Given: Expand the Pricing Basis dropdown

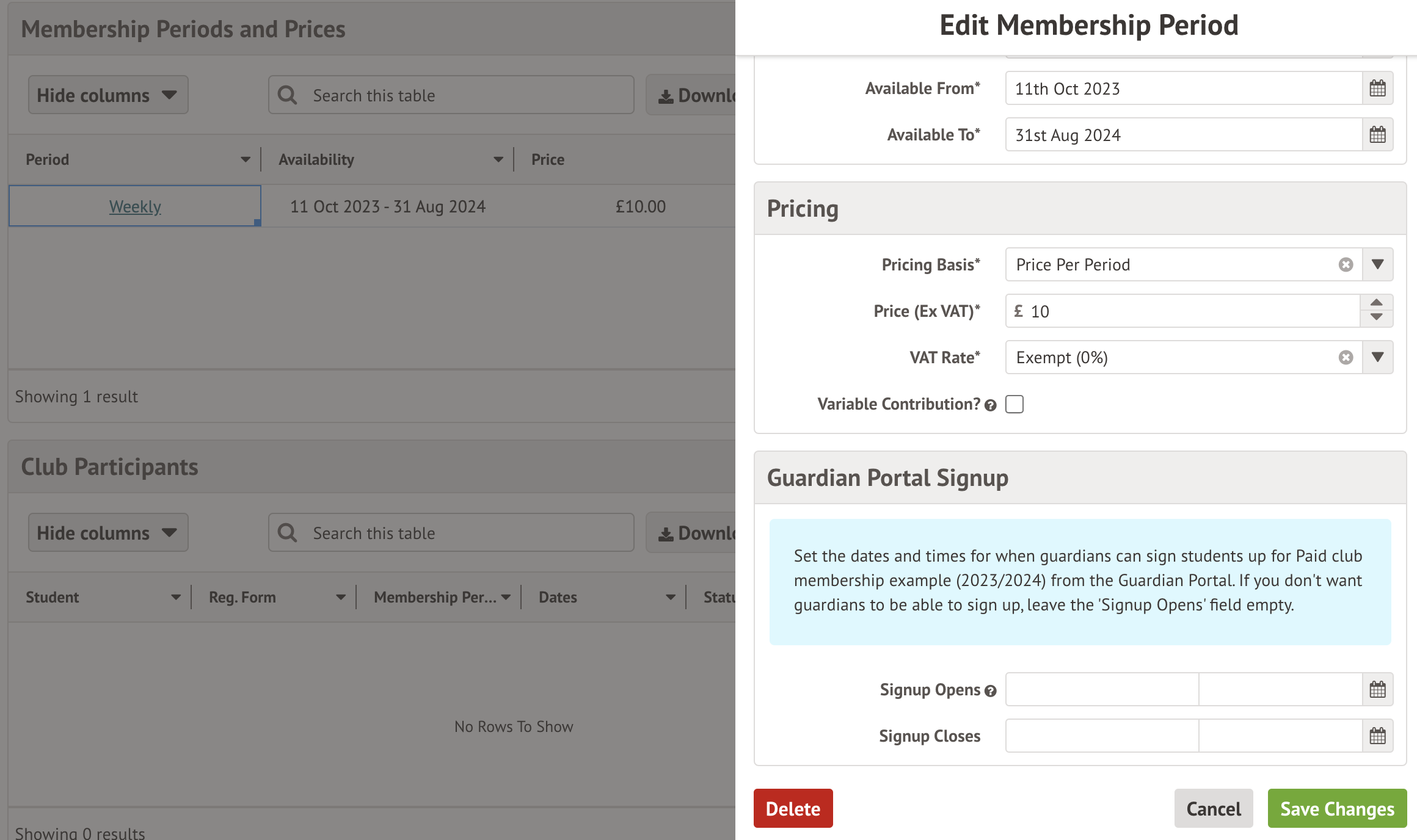Looking at the screenshot, I should [x=1377, y=264].
